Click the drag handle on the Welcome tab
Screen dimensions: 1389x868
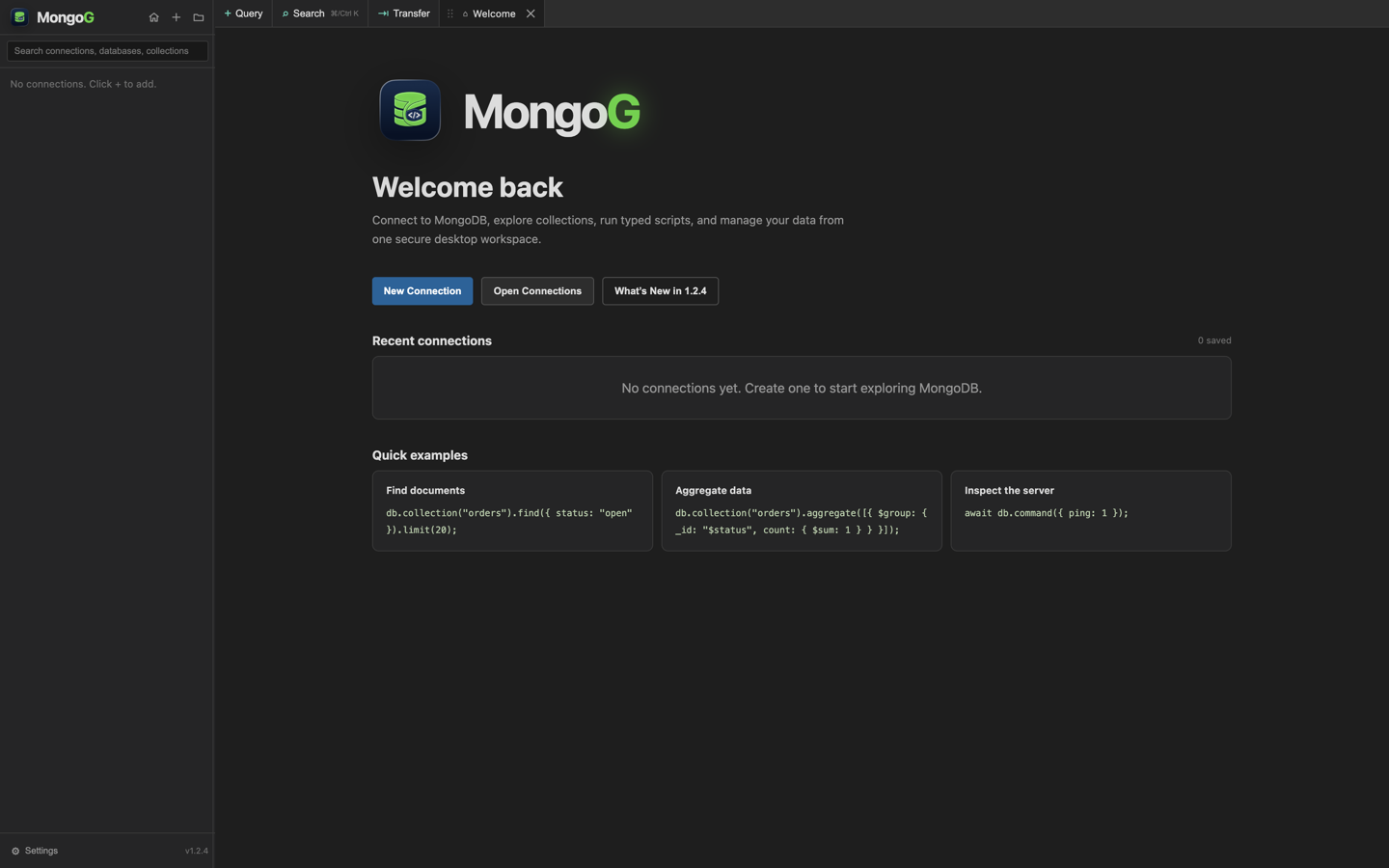[x=449, y=14]
